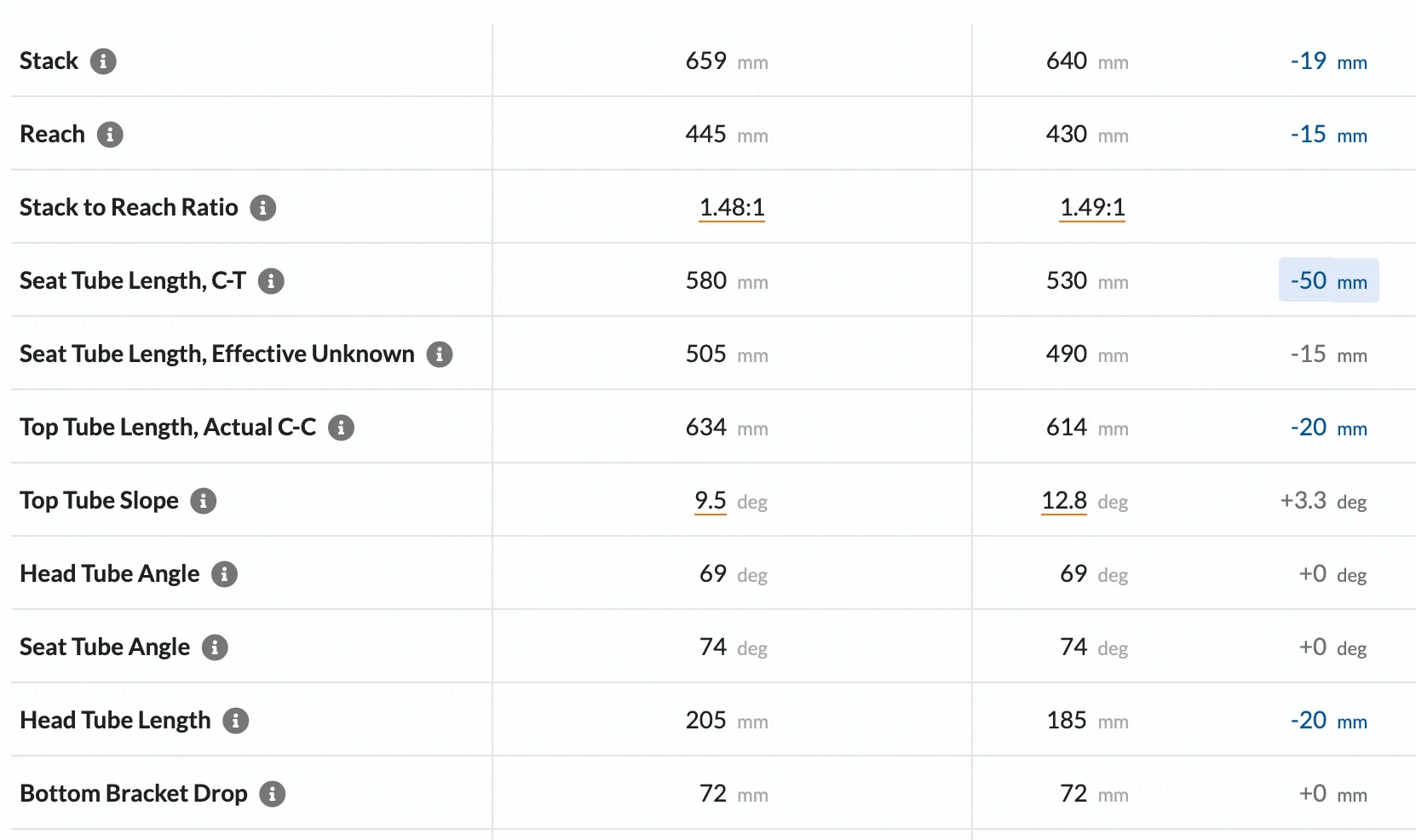Open the Reach info tooltip icon
This screenshot has height=840, width=1416.
110,135
